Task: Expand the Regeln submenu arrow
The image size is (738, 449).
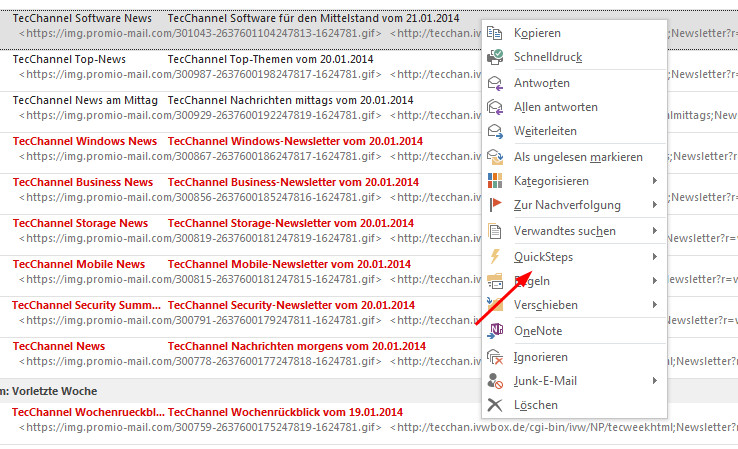Action: click(655, 281)
